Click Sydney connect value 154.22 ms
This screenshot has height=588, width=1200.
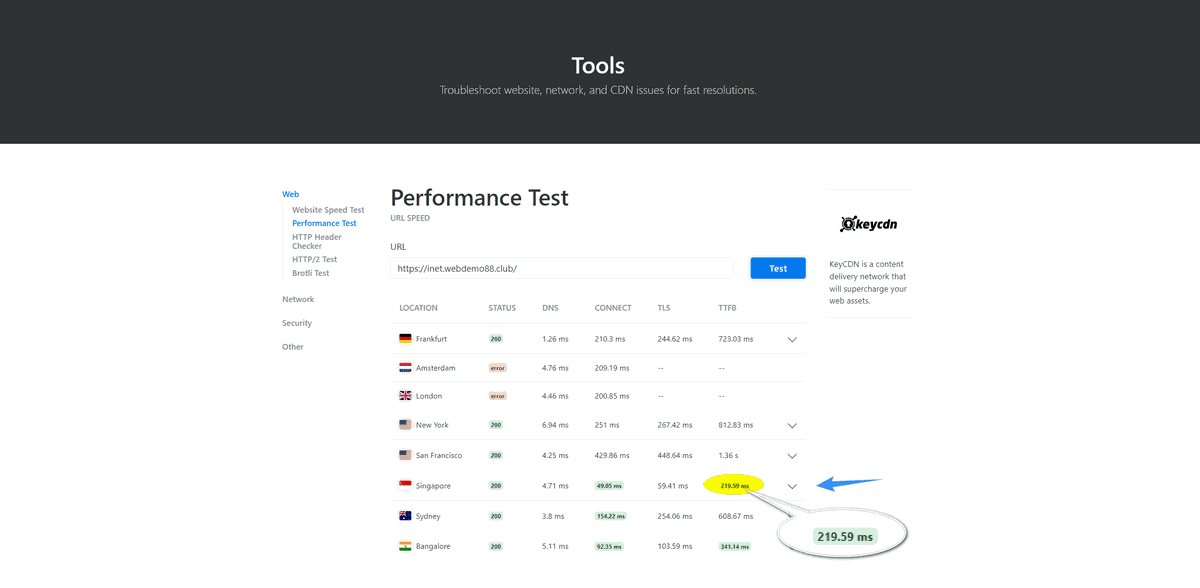click(611, 516)
